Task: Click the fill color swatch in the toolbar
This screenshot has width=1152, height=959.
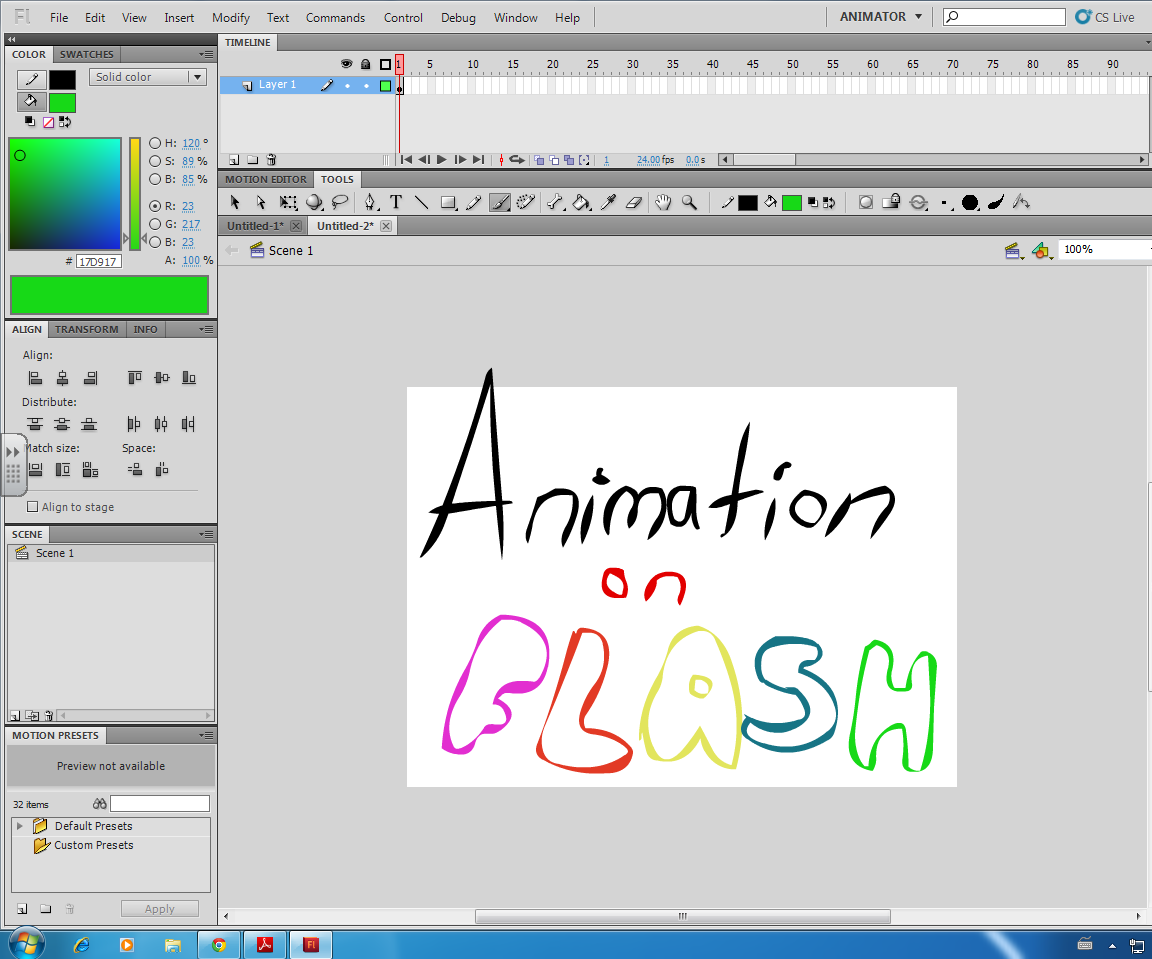Action: (x=791, y=202)
